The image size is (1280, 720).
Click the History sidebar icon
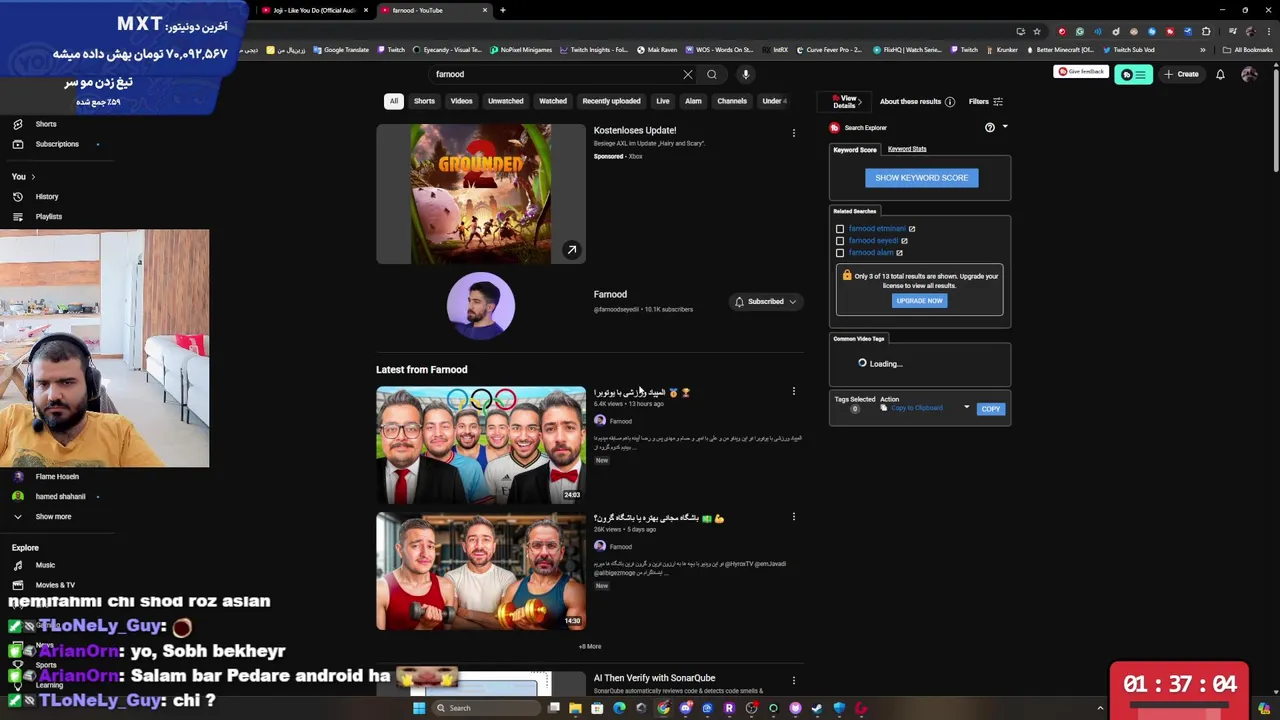pos(17,196)
